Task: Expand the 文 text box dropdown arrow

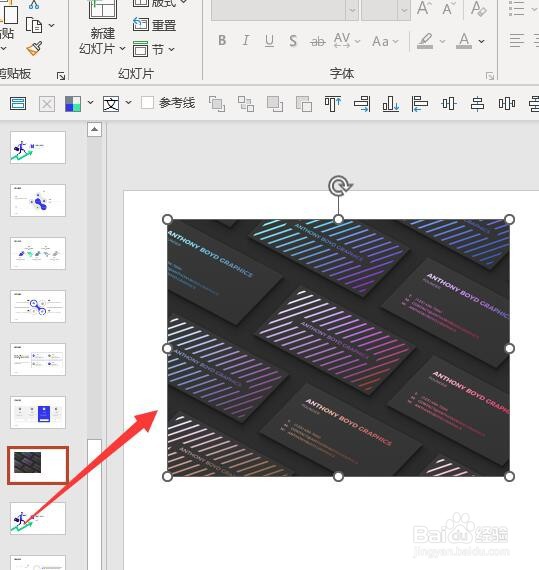Action: pyautogui.click(x=128, y=103)
